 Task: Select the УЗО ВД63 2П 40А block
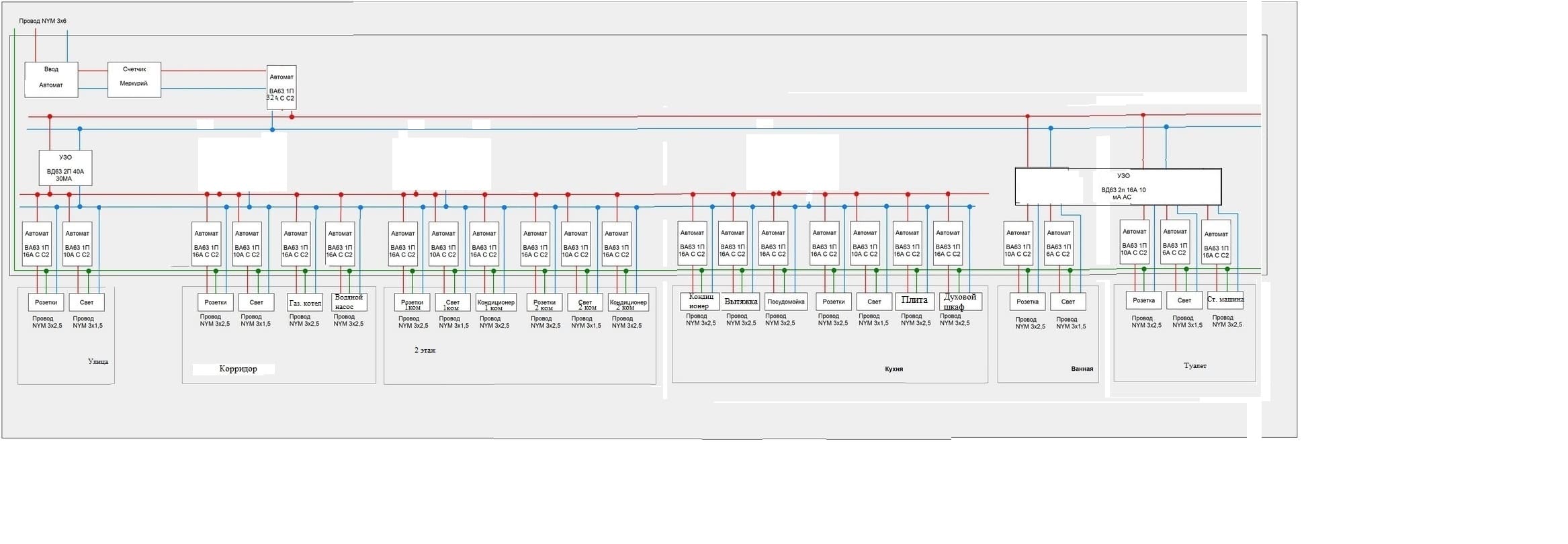click(x=65, y=167)
